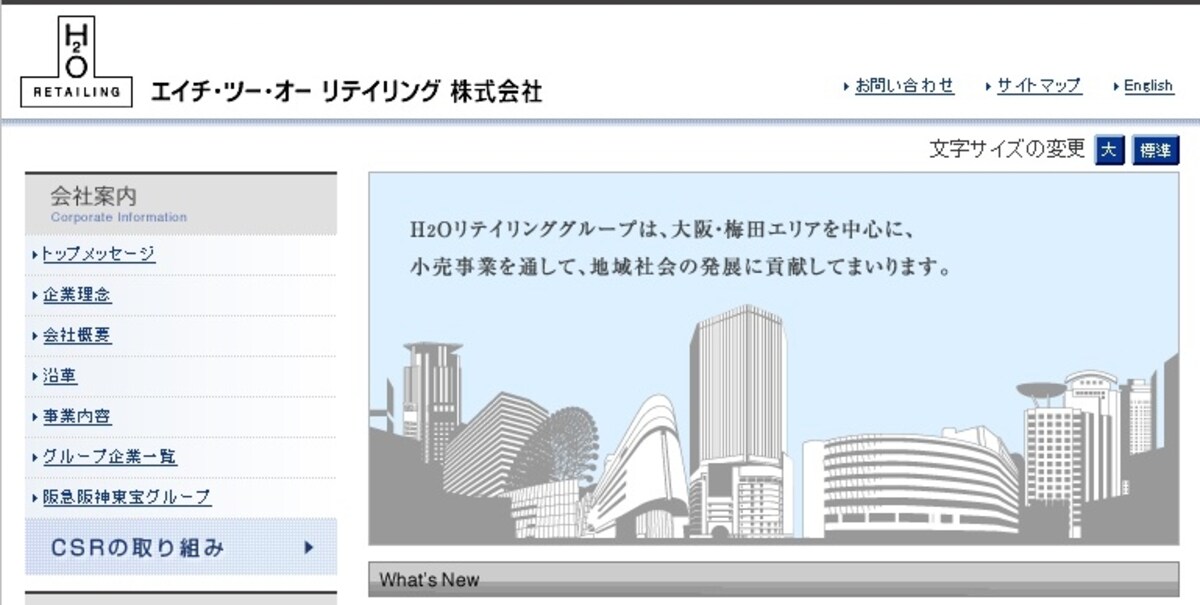Click the What's New section header
This screenshot has width=1200, height=605.
tap(774, 579)
